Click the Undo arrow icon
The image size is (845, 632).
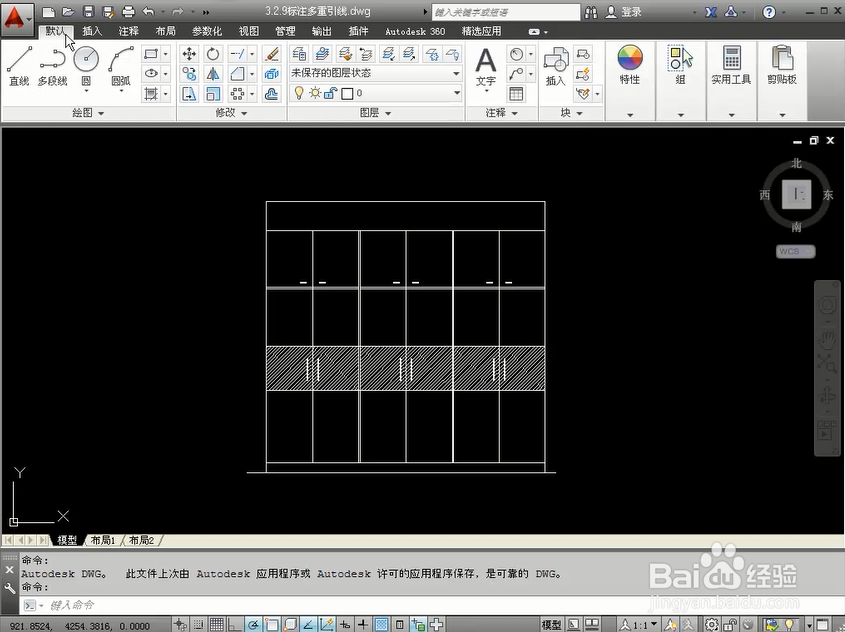pyautogui.click(x=149, y=11)
